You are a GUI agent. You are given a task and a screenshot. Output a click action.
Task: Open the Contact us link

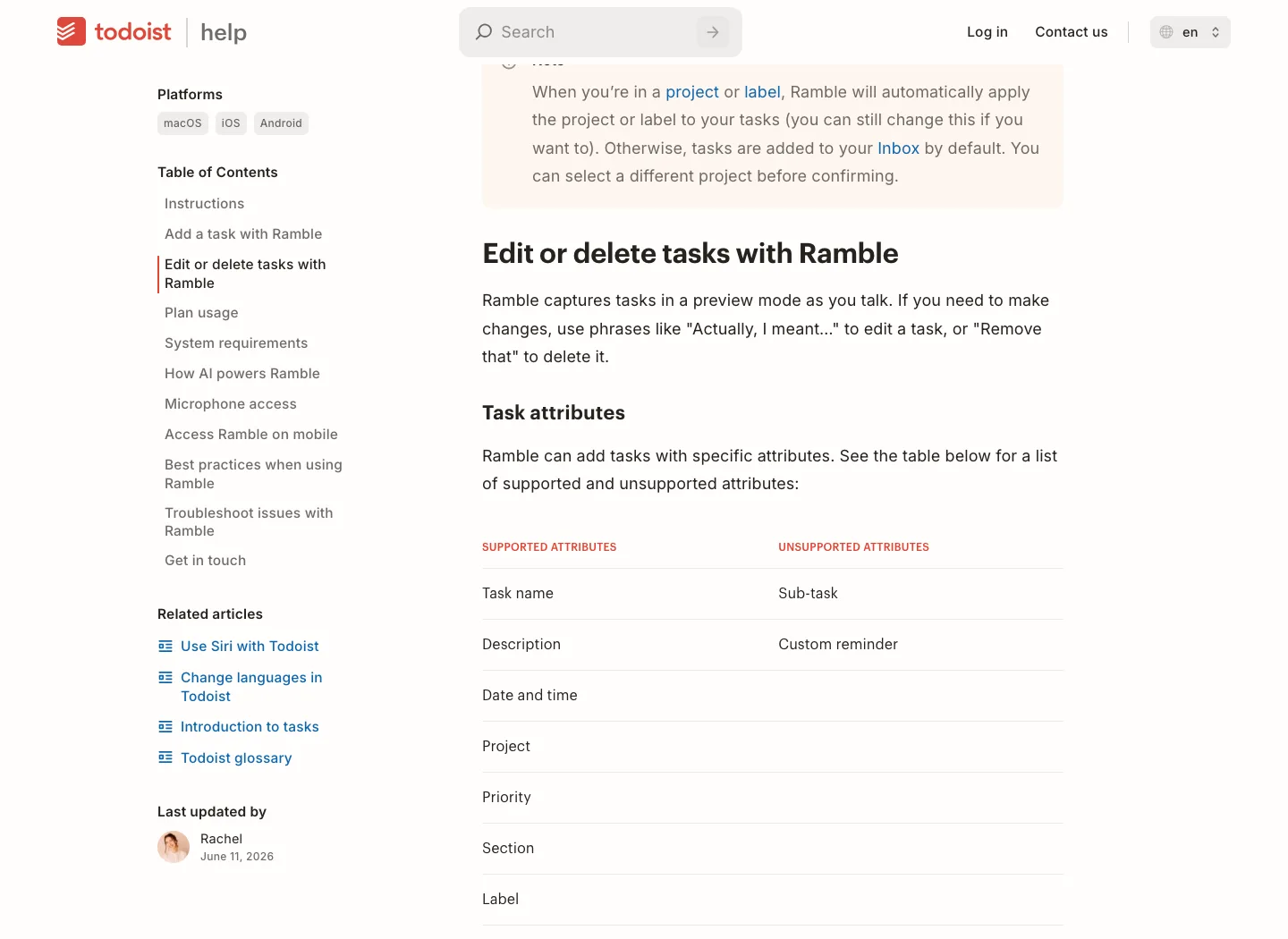(x=1072, y=32)
